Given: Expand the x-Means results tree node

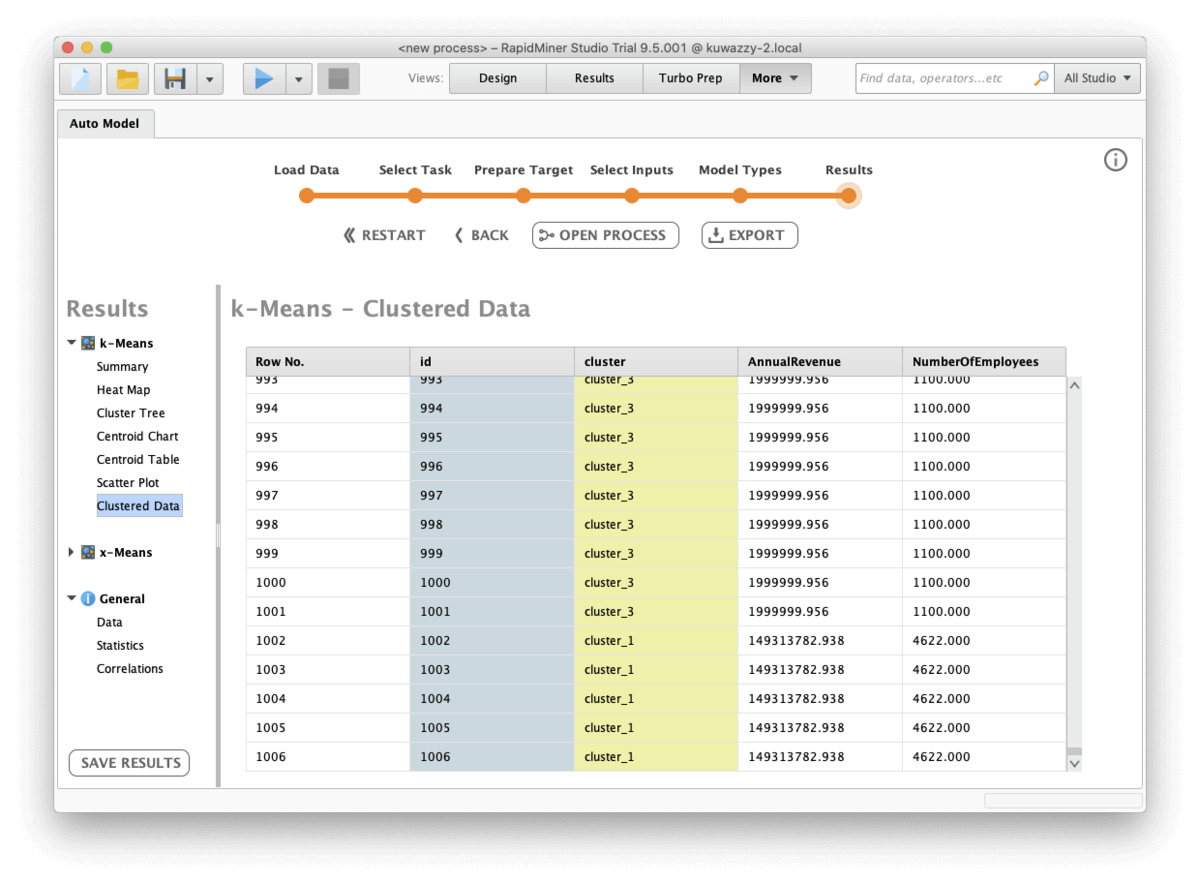Looking at the screenshot, I should [x=71, y=552].
